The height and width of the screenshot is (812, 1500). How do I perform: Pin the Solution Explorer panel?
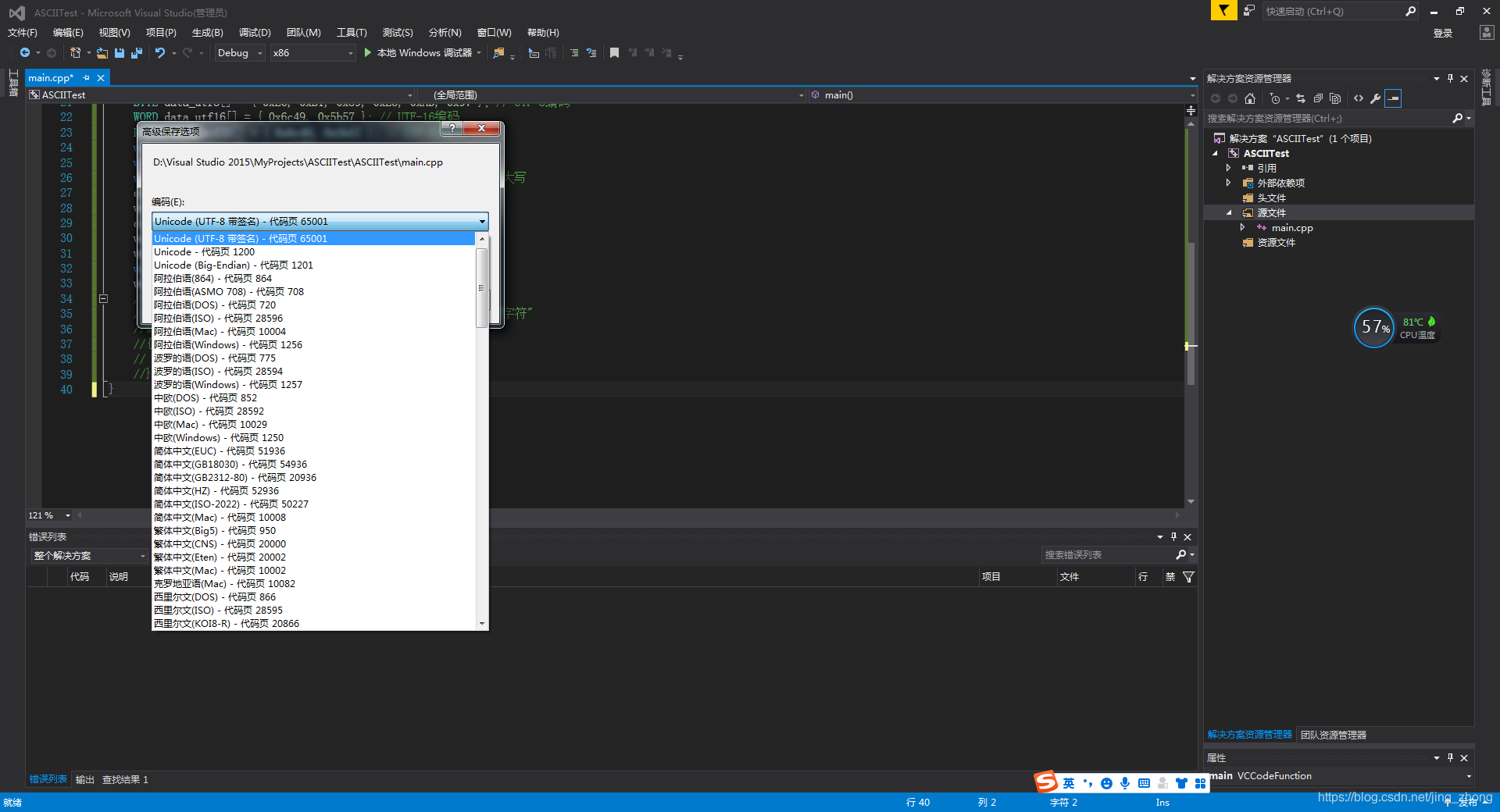(1451, 79)
